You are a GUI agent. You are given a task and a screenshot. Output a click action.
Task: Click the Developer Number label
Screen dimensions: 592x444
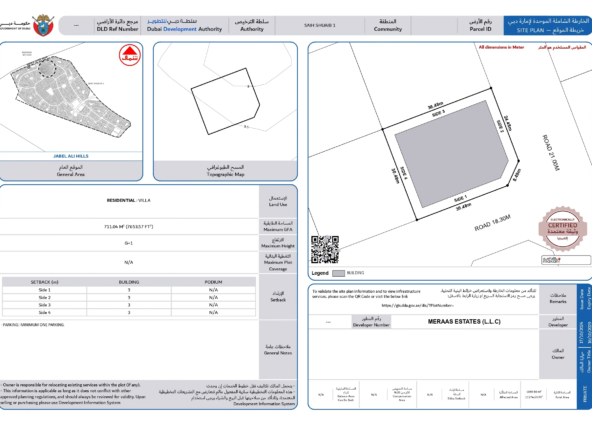coord(371,322)
